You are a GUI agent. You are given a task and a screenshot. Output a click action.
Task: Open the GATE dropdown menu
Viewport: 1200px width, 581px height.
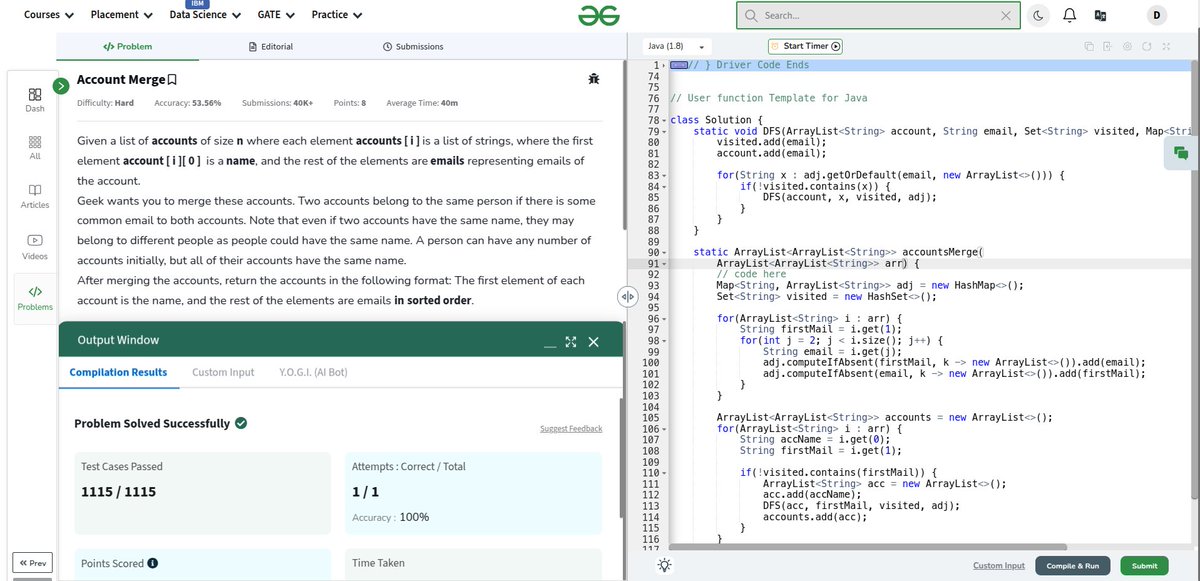point(275,15)
